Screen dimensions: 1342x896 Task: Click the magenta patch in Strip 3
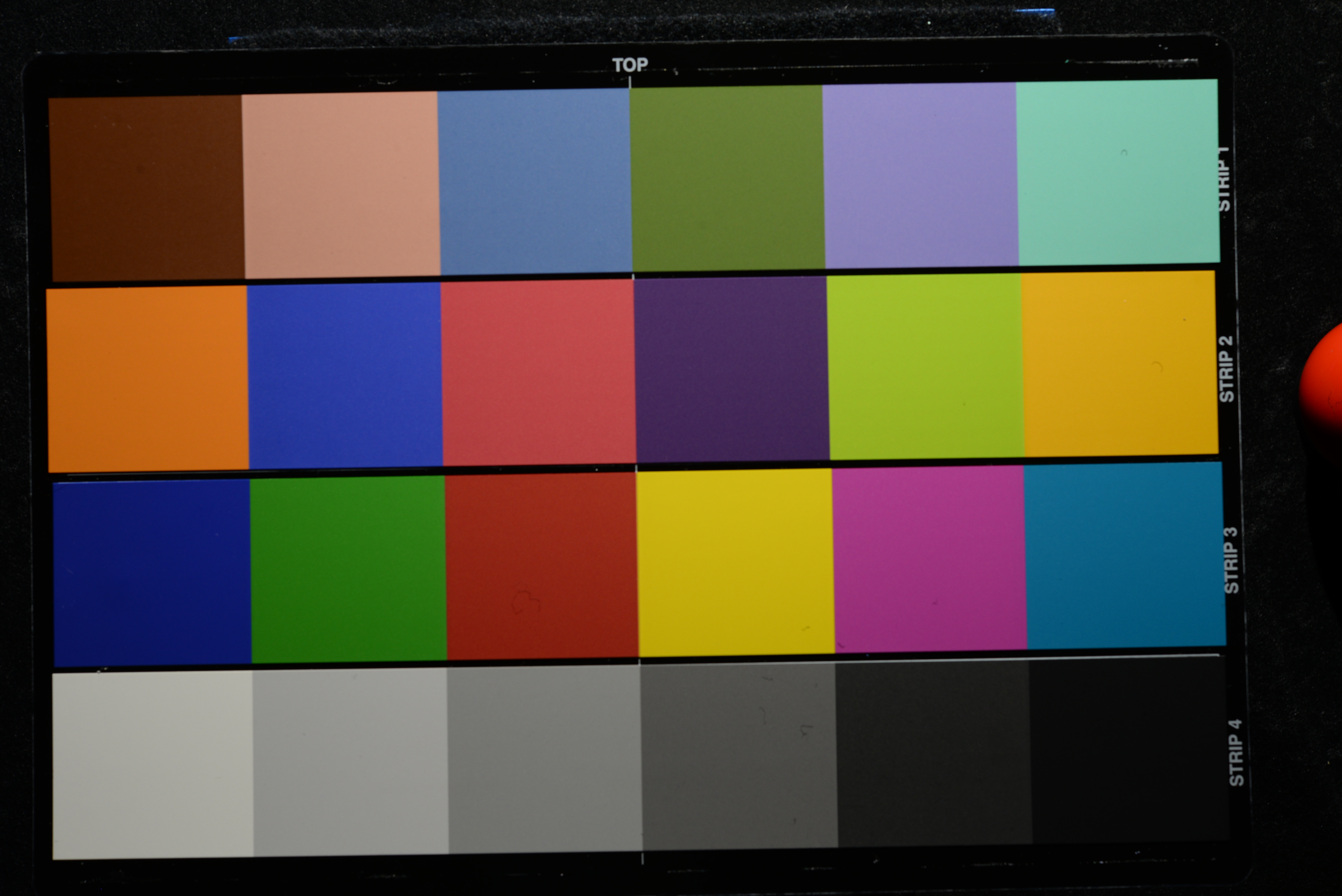[930, 559]
